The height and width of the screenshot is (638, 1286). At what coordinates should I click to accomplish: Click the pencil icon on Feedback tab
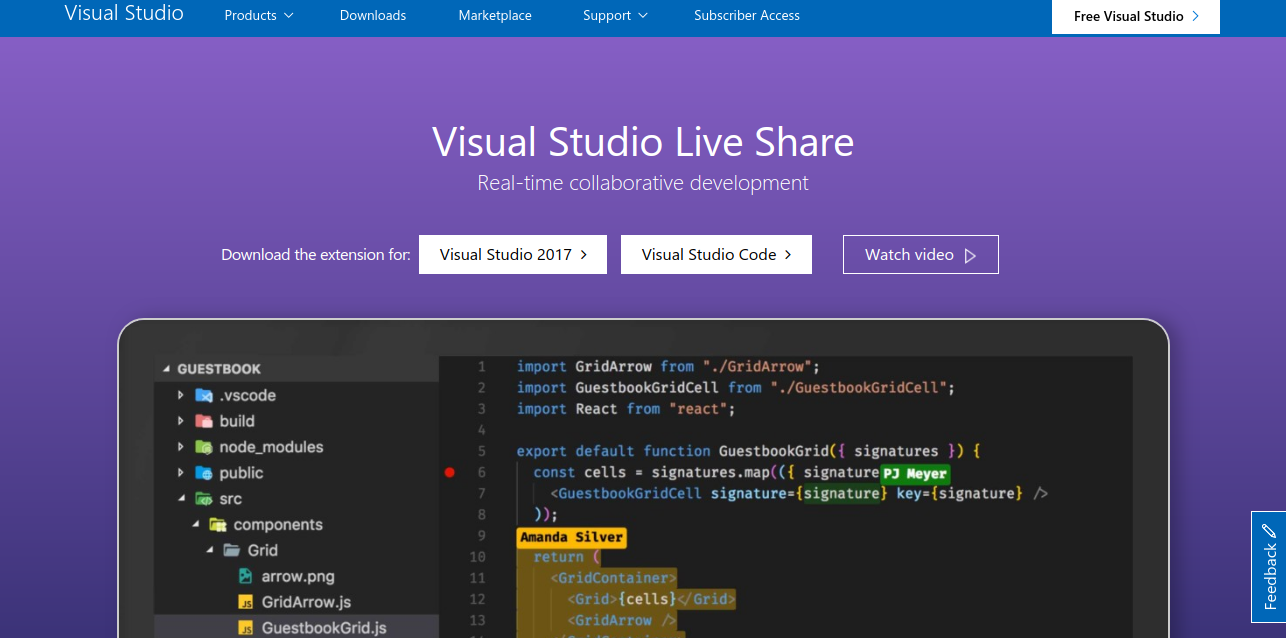point(1269,530)
